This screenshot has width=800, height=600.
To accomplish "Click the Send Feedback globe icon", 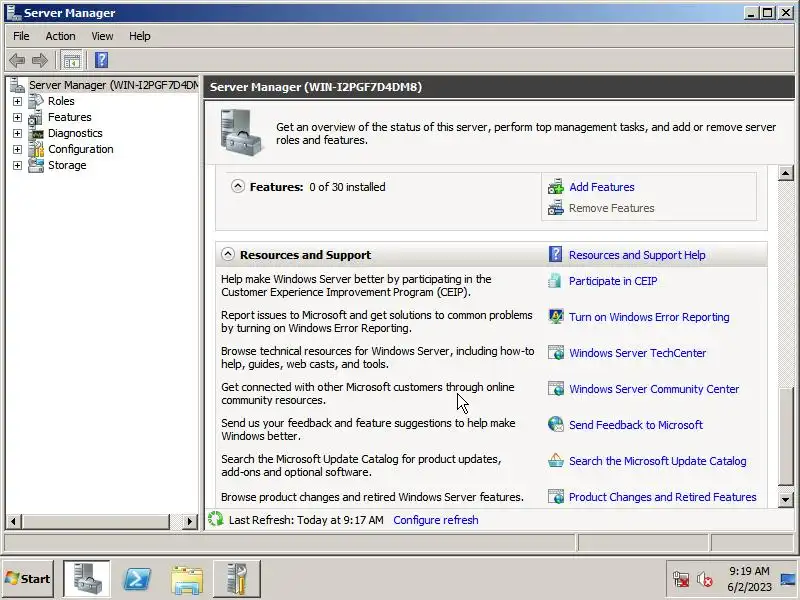I will point(556,424).
